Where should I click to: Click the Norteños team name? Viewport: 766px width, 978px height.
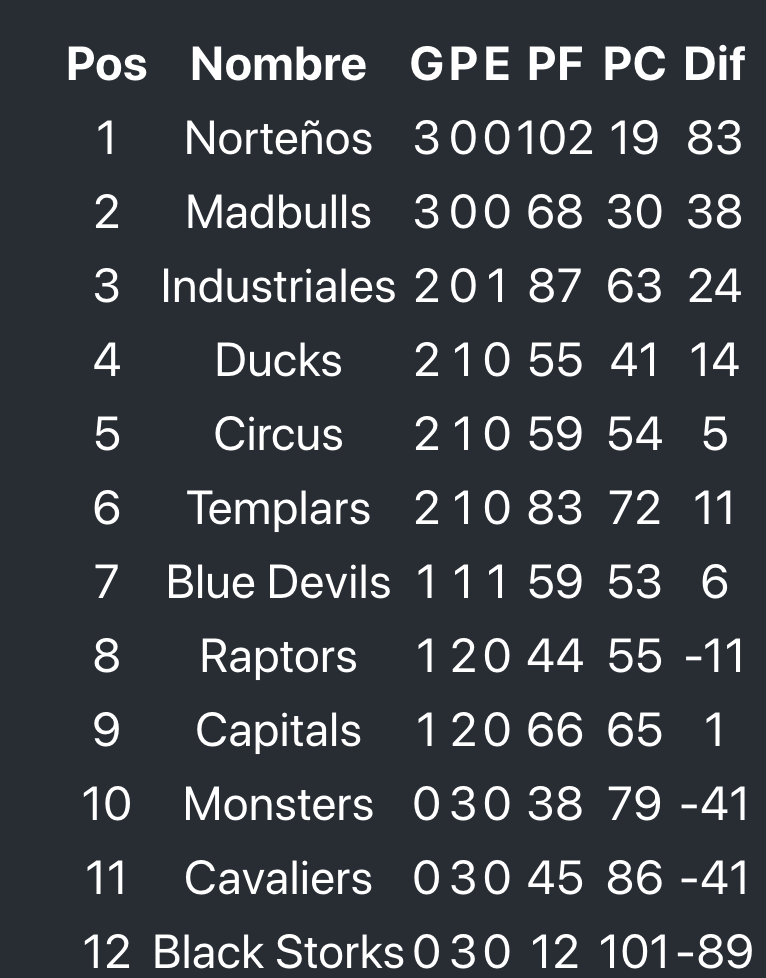coord(278,138)
